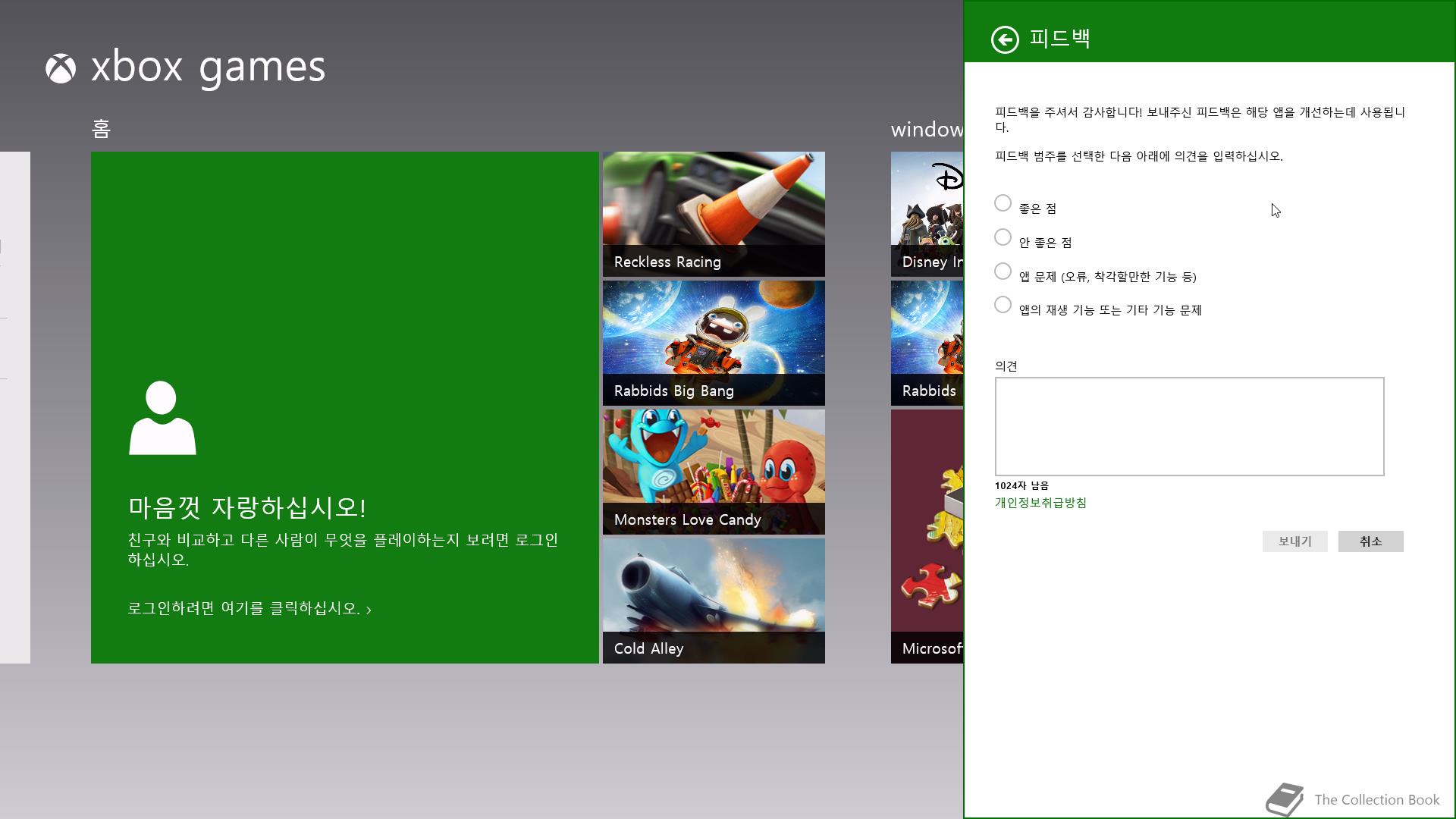Select the '좋은 점' radio option
Screen dimensions: 1456x819
pyautogui.click(x=1003, y=203)
